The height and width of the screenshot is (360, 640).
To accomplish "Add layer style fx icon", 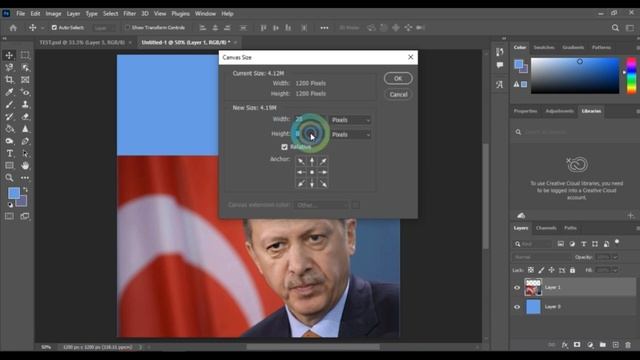I will point(564,345).
